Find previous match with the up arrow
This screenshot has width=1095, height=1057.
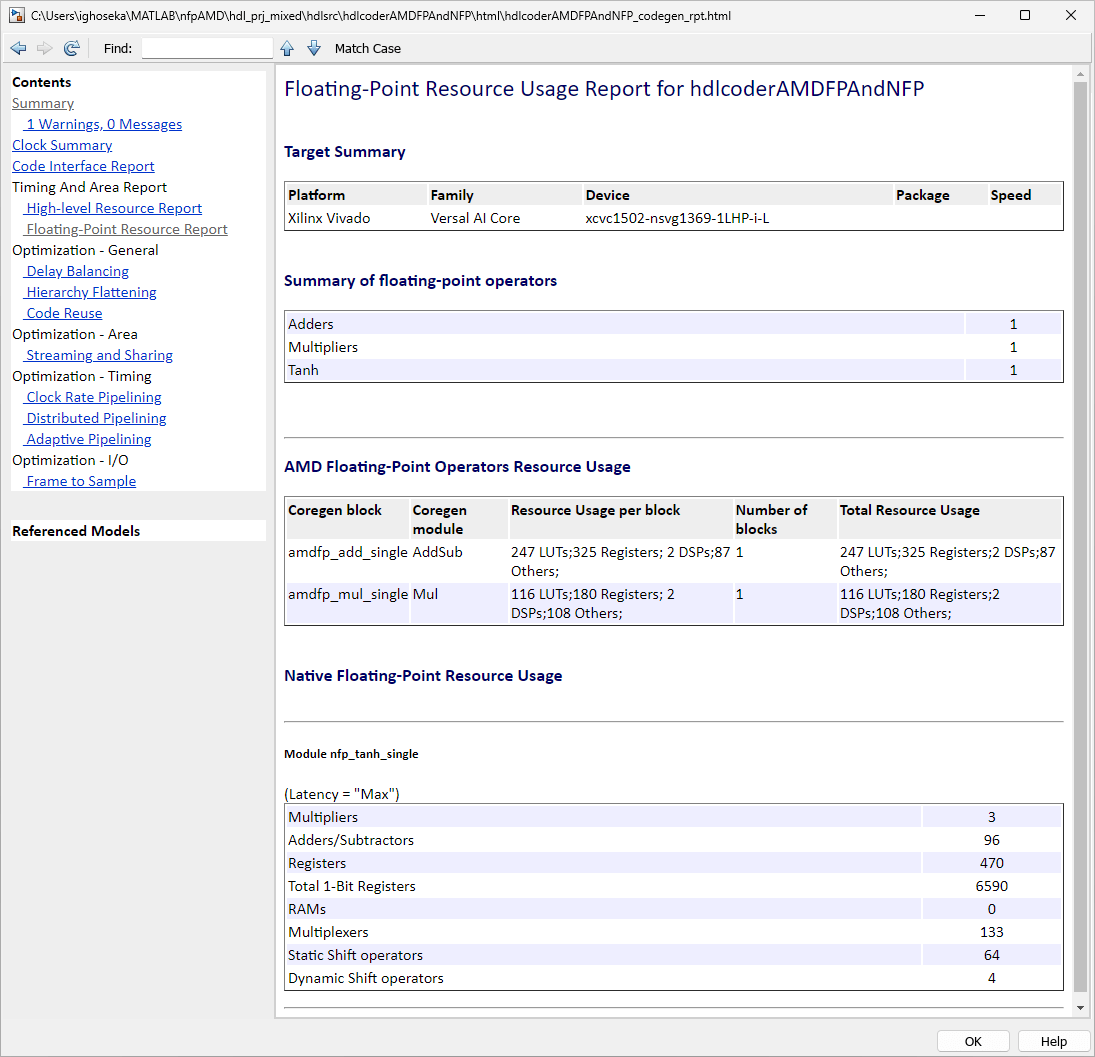pos(287,48)
